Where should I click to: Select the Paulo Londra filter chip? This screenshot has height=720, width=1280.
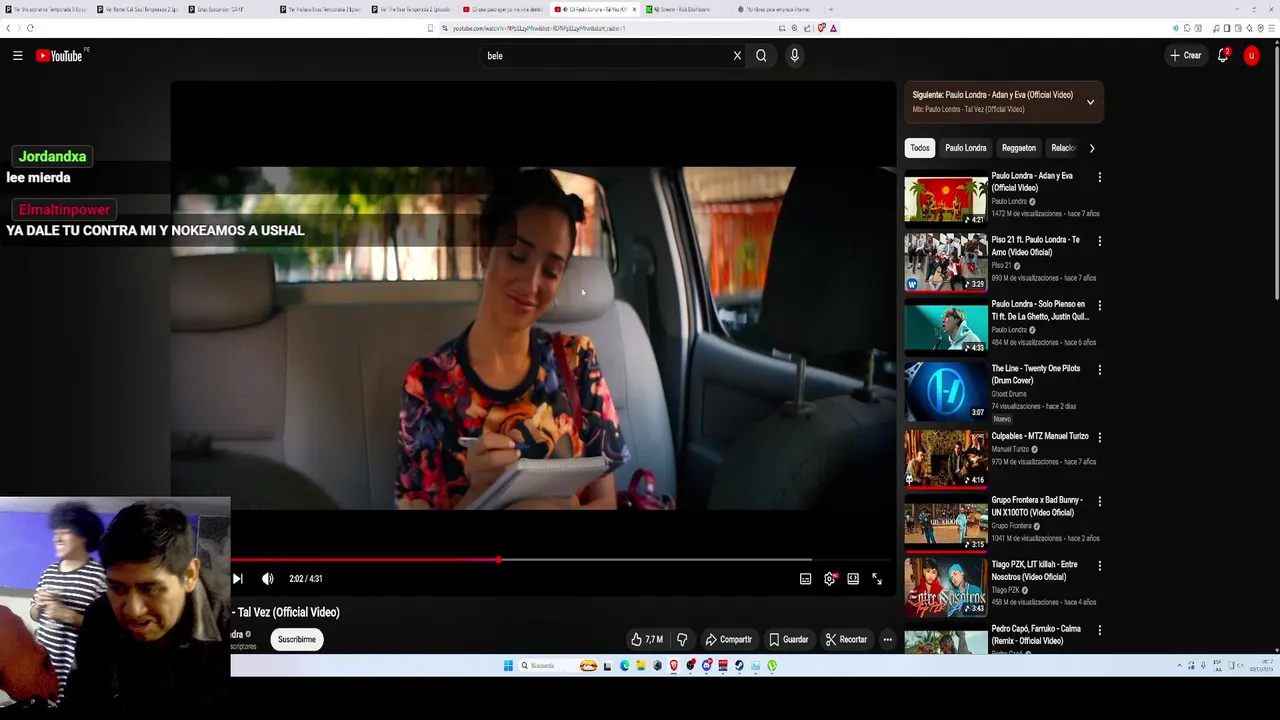pyautogui.click(x=965, y=148)
